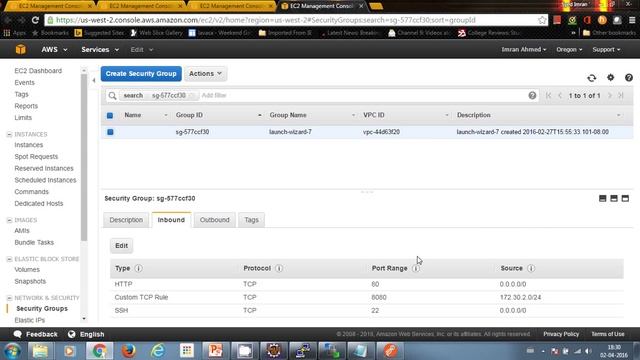Go to the last results page
This screenshot has height=360, width=640.
(x=621, y=95)
